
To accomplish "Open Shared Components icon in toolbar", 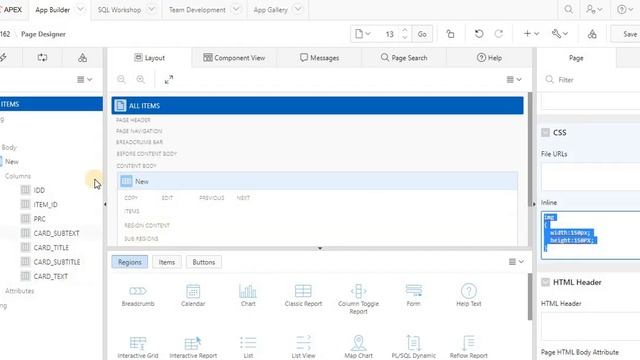I will 592,34.
